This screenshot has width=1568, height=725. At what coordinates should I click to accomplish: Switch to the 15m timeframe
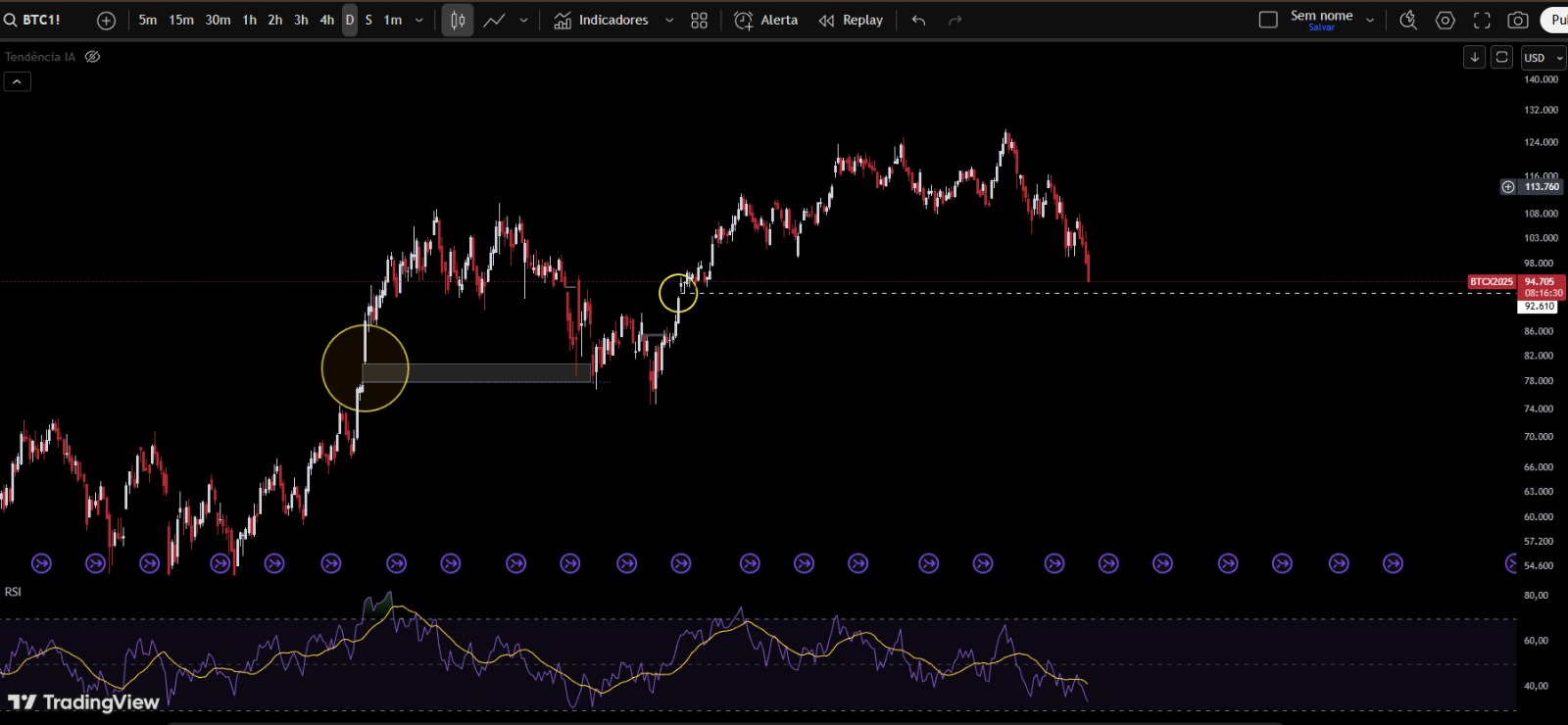coord(181,21)
